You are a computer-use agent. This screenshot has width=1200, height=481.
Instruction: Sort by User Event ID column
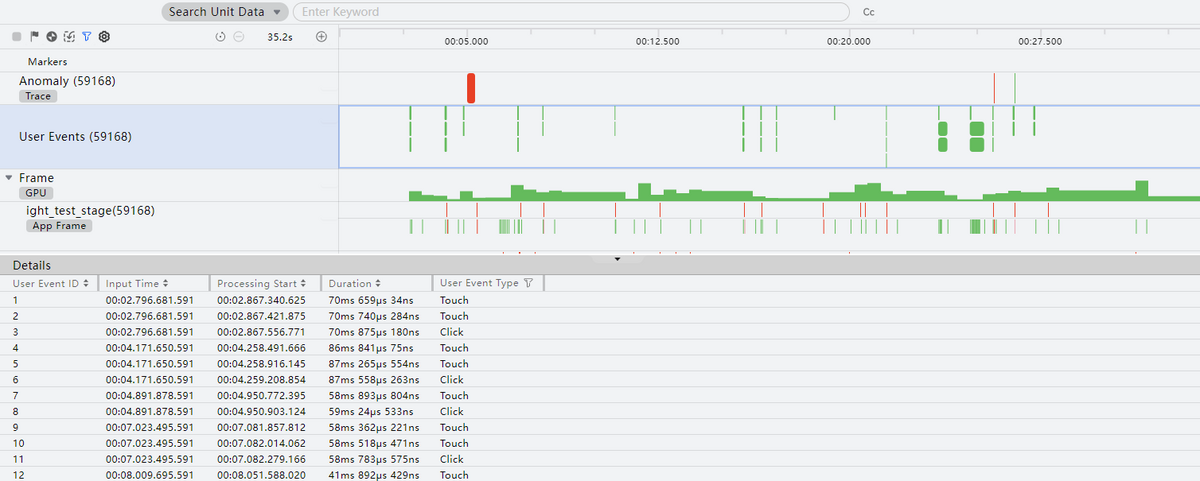[51, 284]
